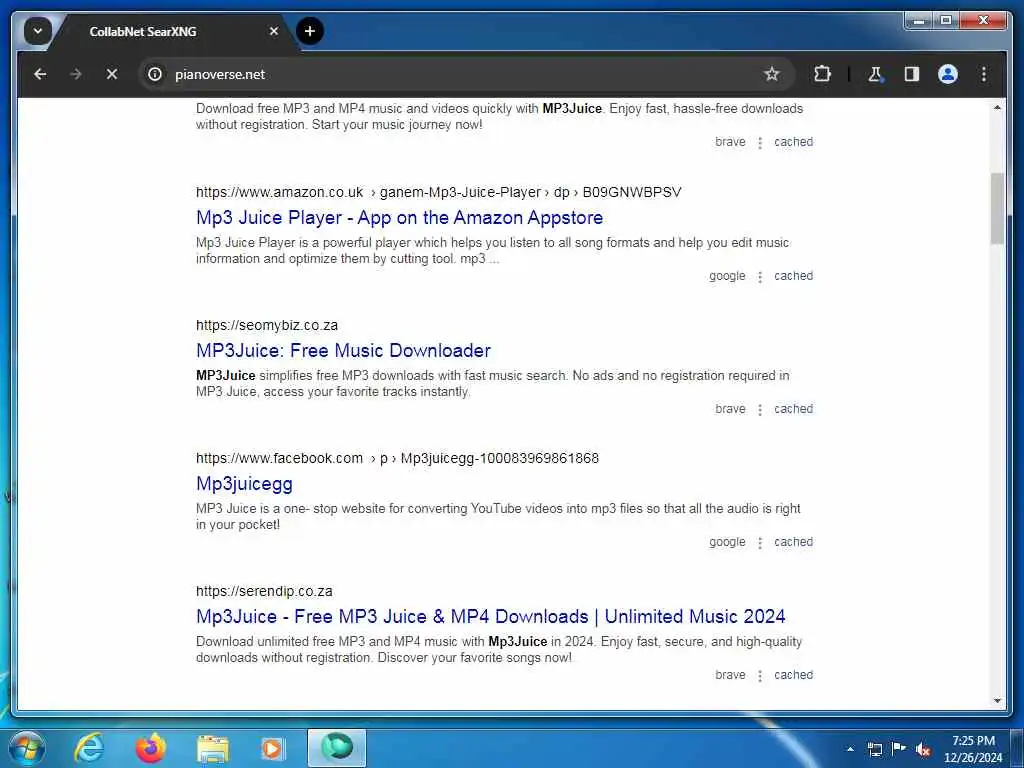
Task: Open three-dot options for top snippet
Action: [x=760, y=143]
